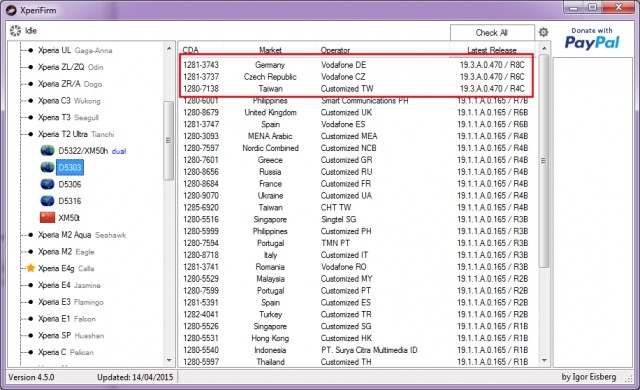Image resolution: width=640 pixels, height=390 pixels.
Task: Select the Vodafone DE firmware row
Action: pyautogui.click(x=356, y=65)
